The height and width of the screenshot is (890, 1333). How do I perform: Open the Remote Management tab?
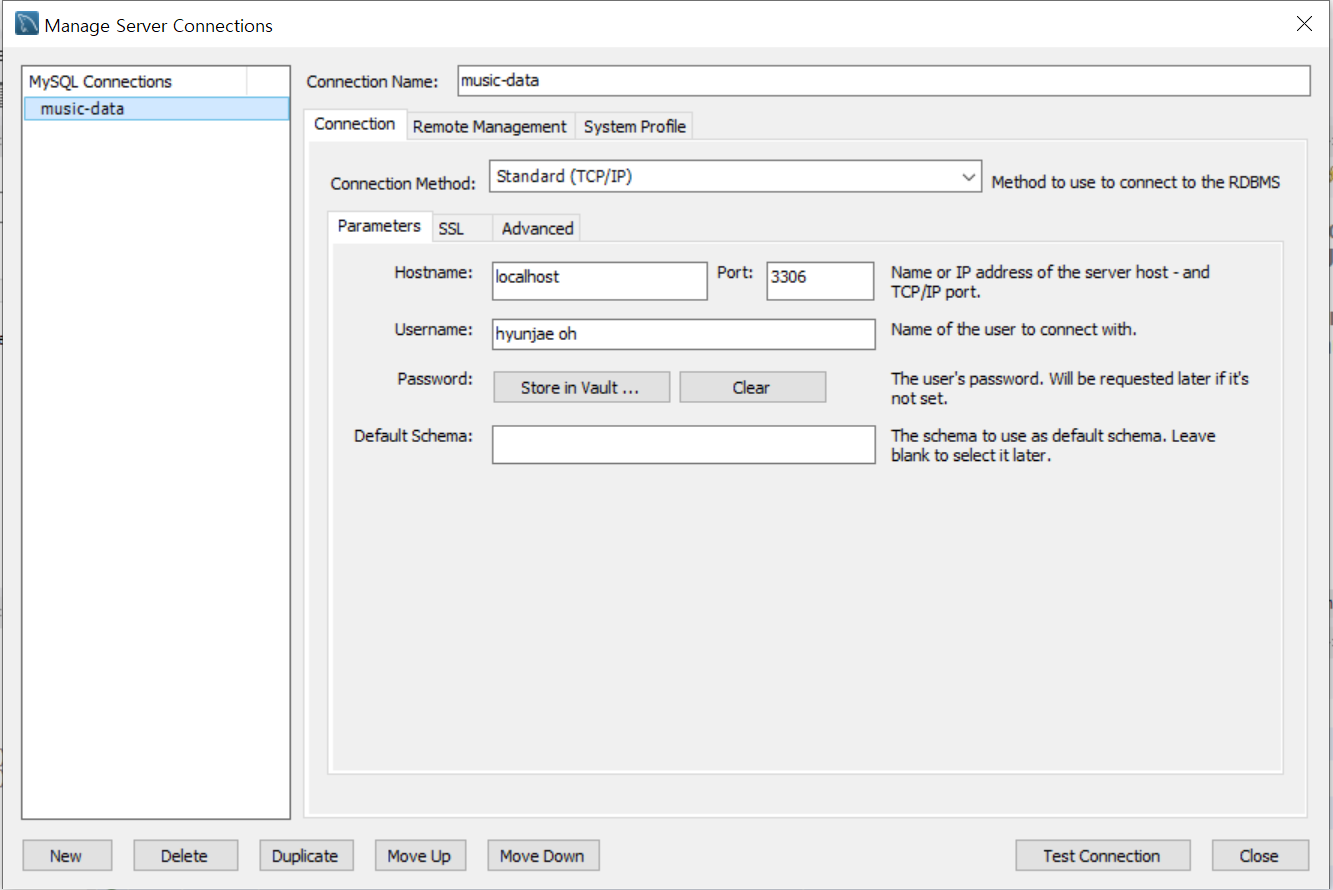point(490,127)
